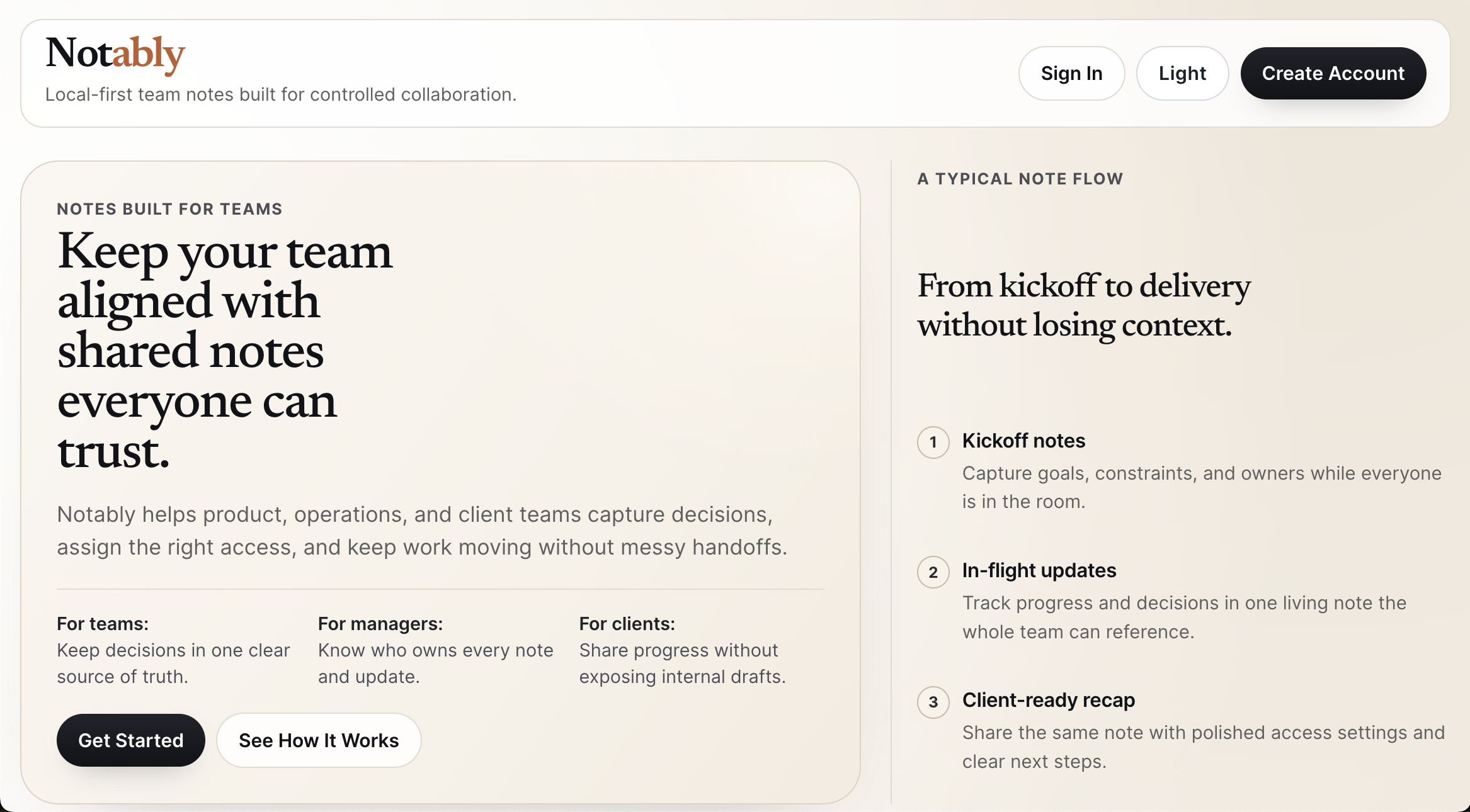1470x812 pixels.
Task: Select the Kickoff notes step title
Action: point(1023,441)
